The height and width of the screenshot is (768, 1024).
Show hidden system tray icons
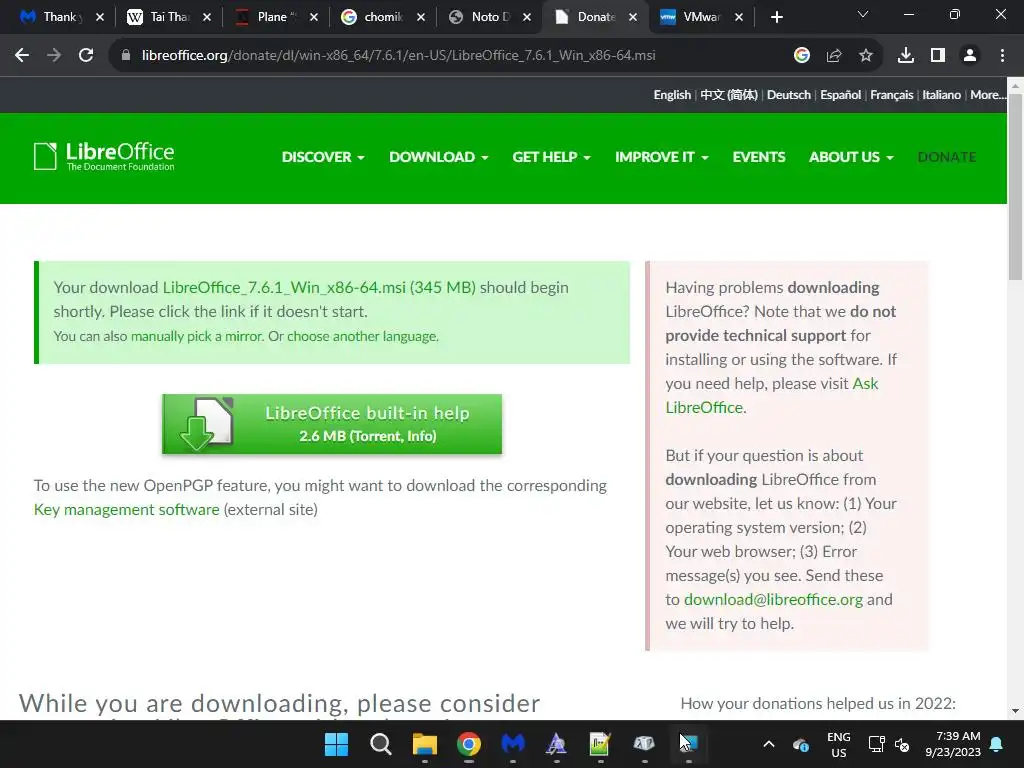click(x=769, y=744)
